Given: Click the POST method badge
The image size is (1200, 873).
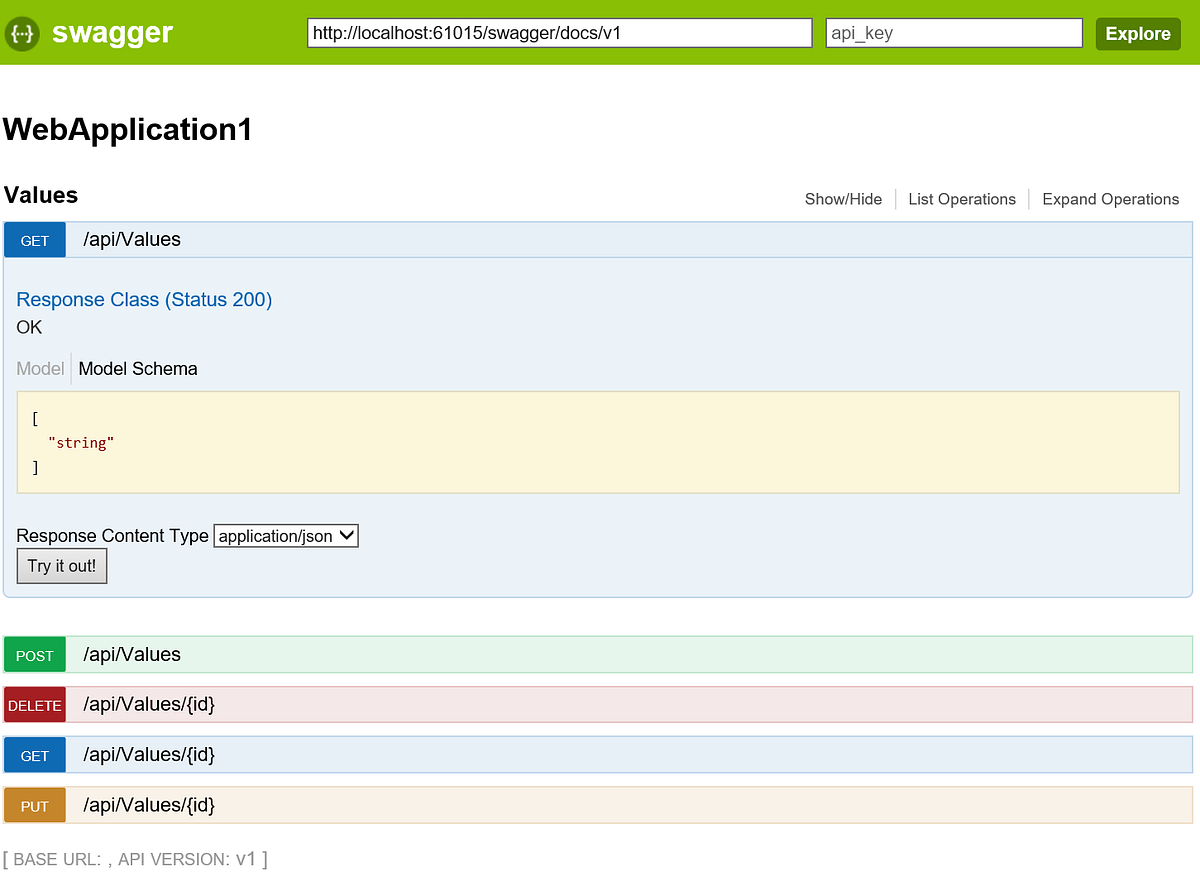Looking at the screenshot, I should [34, 654].
